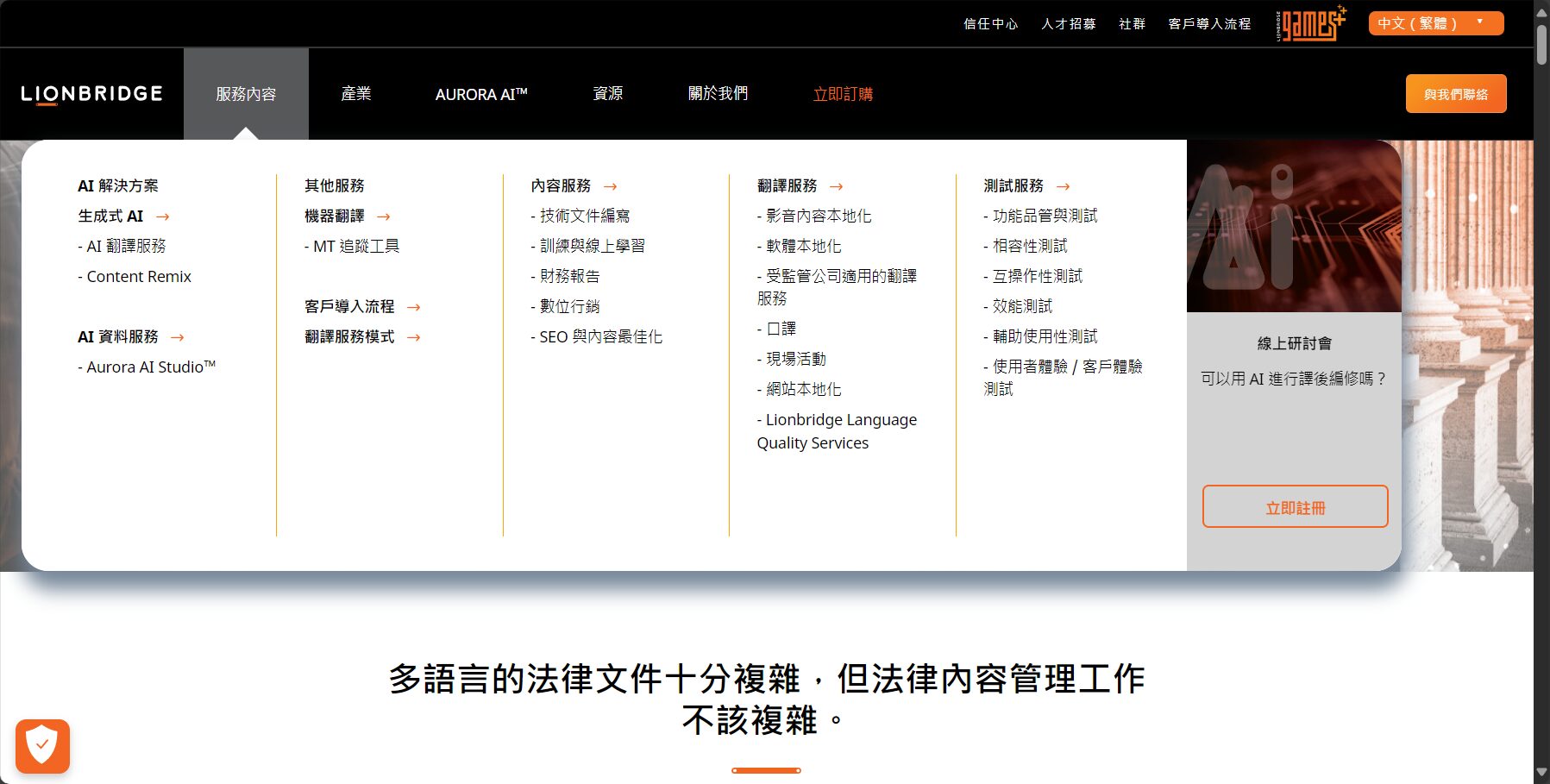Collapse the 服務內容 mega menu

(246, 94)
